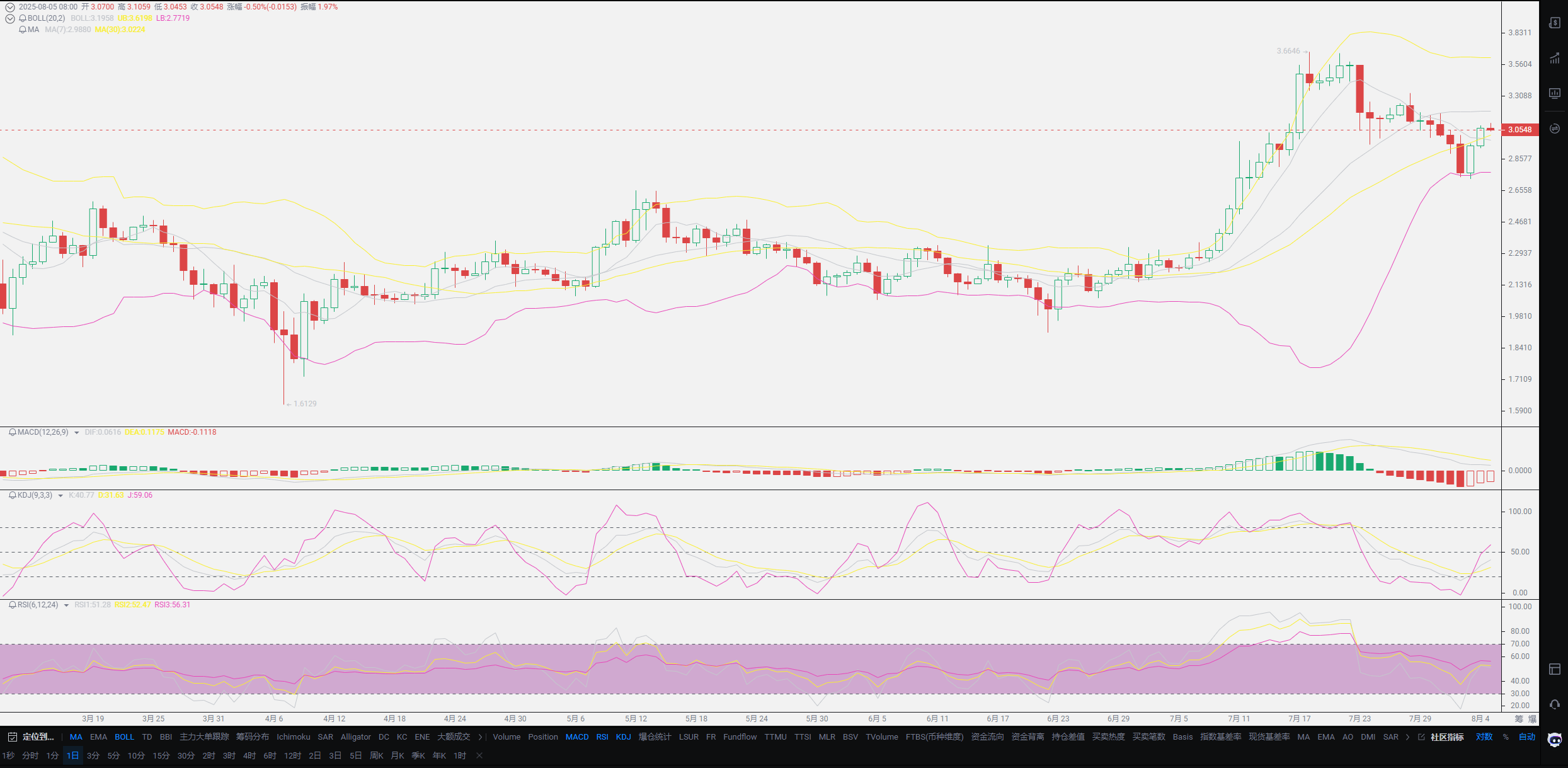Image resolution: width=1568 pixels, height=768 pixels.
Task: Click the alert bell next to MA legend
Action: [23, 30]
